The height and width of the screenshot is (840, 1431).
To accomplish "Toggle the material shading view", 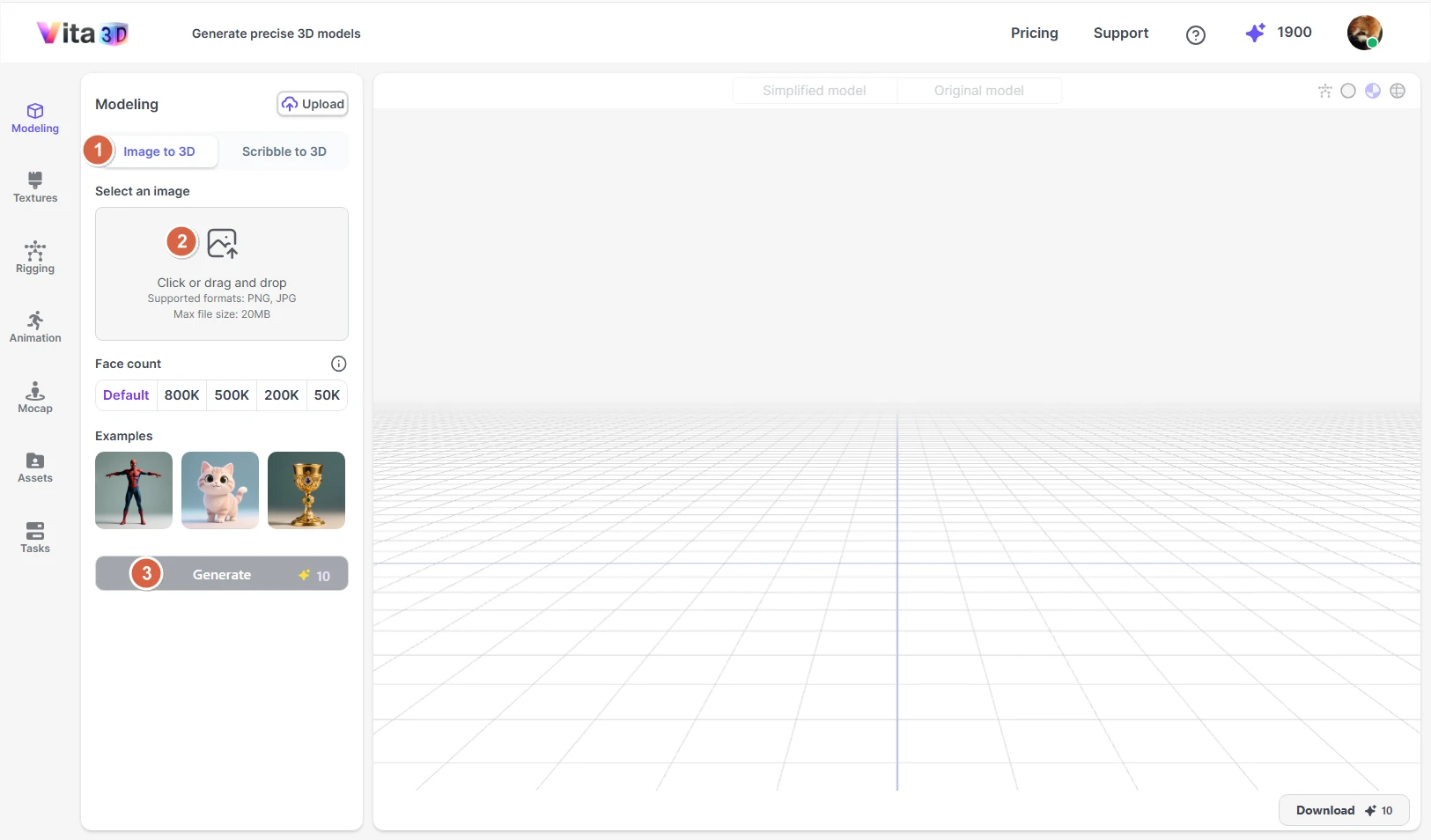I will (1373, 90).
